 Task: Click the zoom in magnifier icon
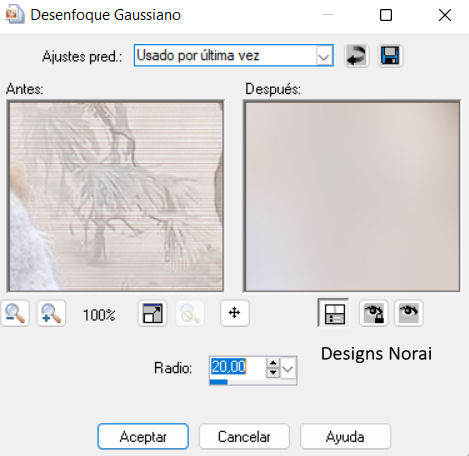(51, 313)
